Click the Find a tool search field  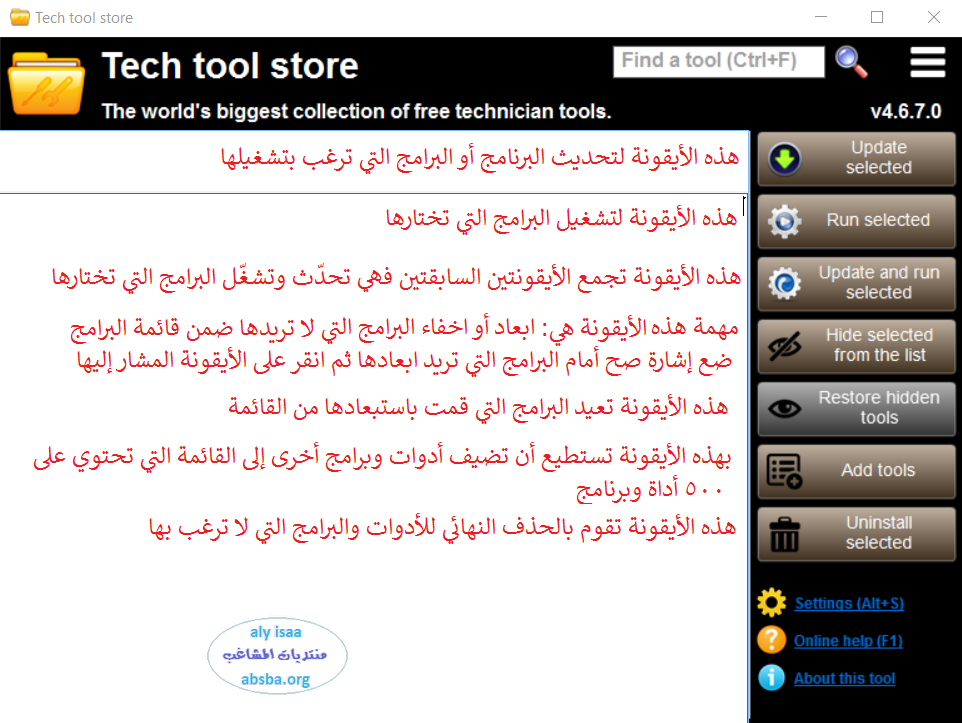pyautogui.click(x=718, y=61)
